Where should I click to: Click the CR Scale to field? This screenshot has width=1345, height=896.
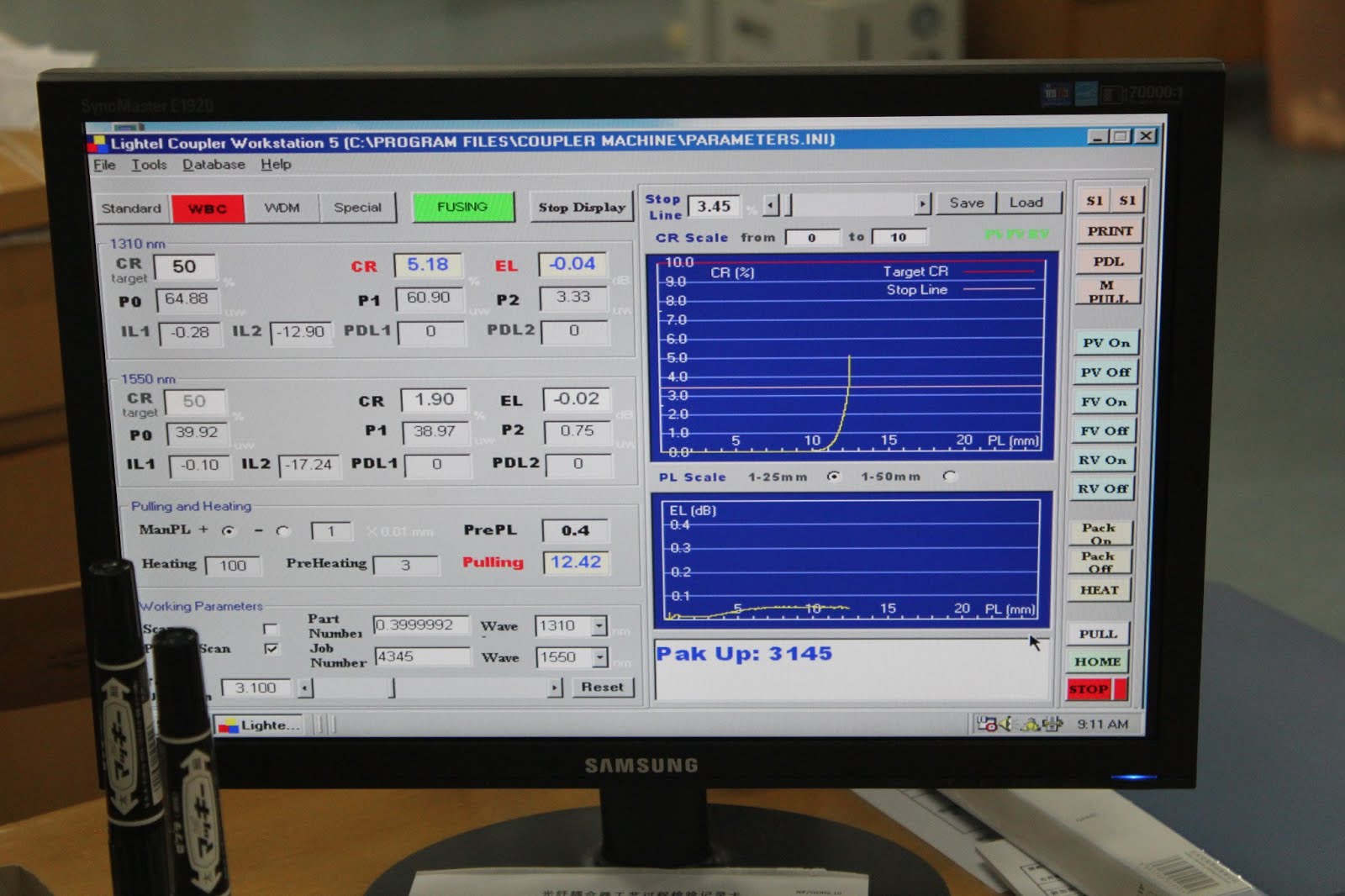coord(899,237)
